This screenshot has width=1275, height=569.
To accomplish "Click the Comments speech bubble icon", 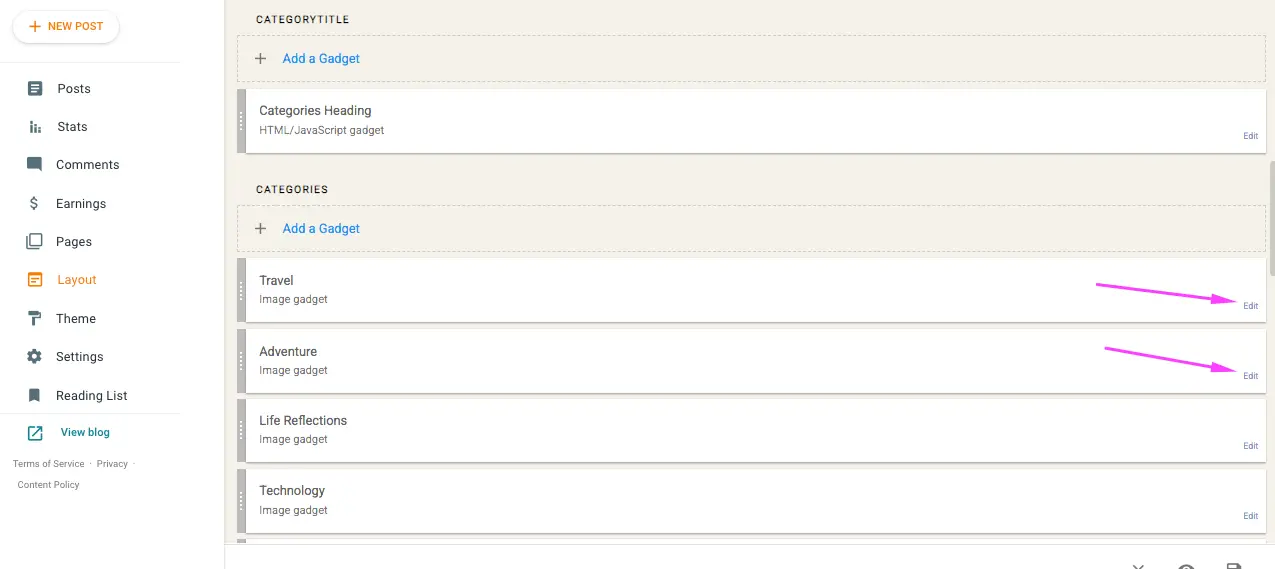I will 35,165.
